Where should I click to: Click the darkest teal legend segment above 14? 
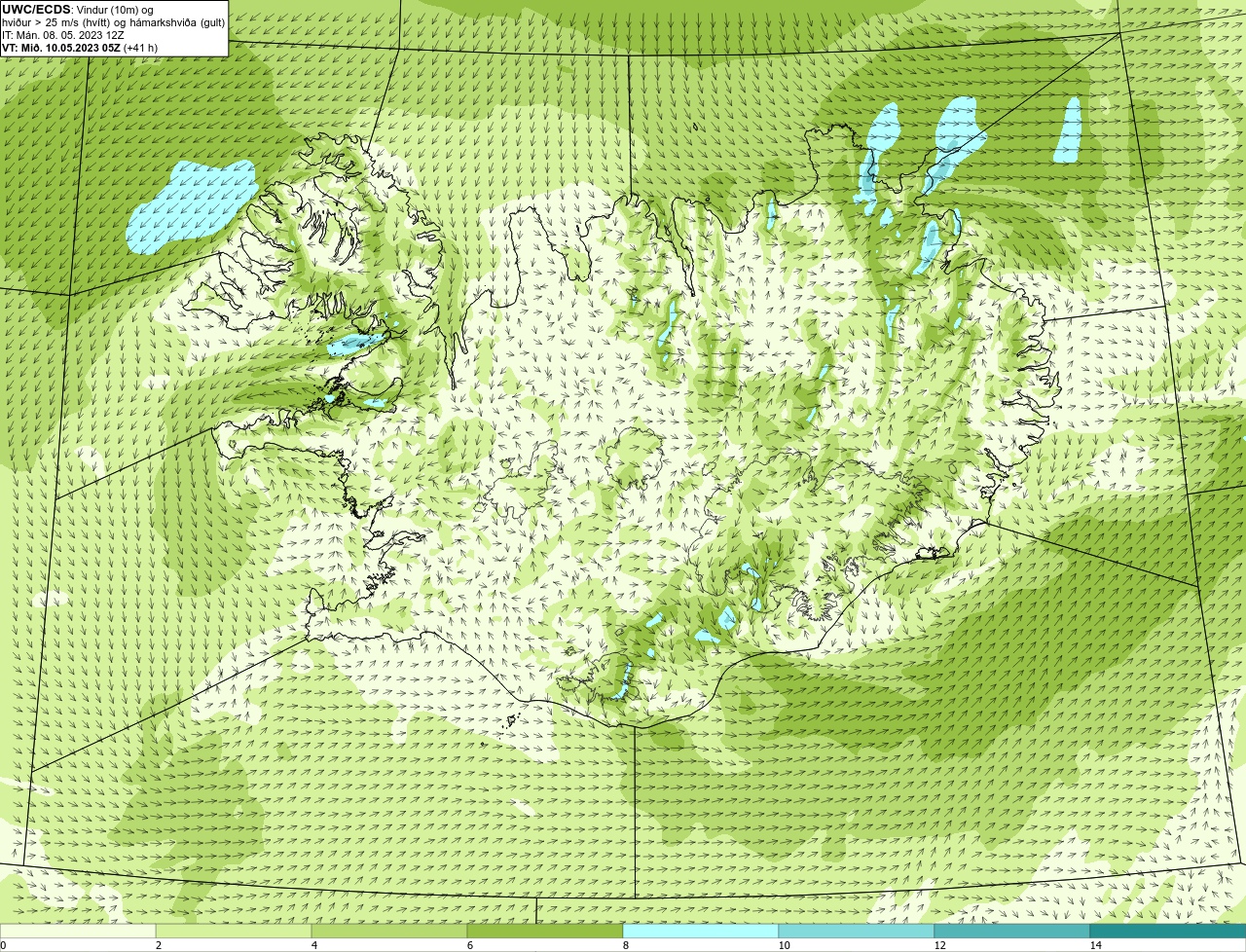pos(1168,931)
